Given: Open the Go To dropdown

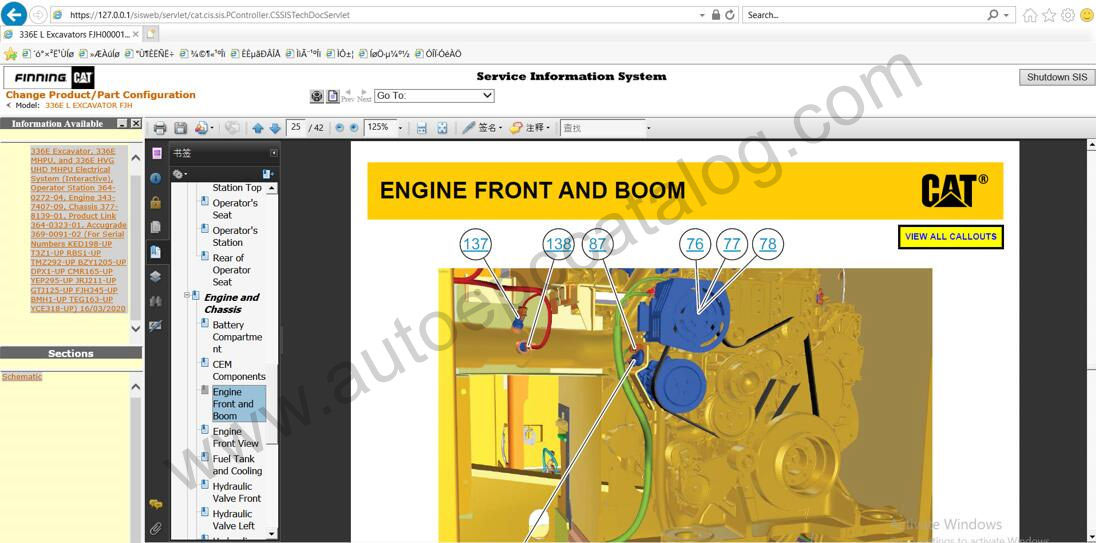Looking at the screenshot, I should [434, 96].
